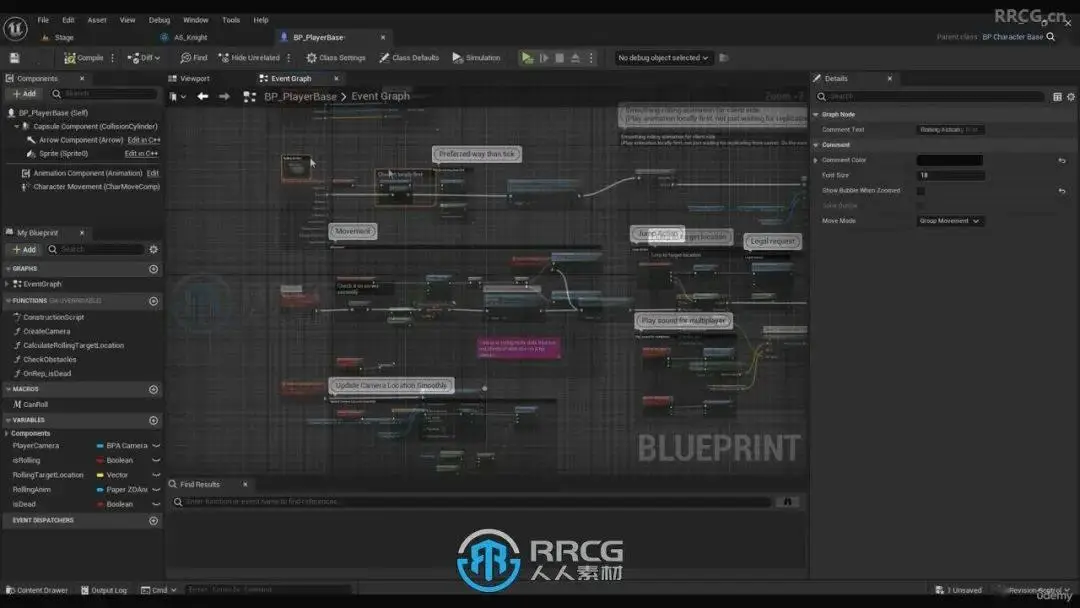The height and width of the screenshot is (608, 1080).
Task: Open the graph bookmarks dropdown
Action: (x=178, y=96)
